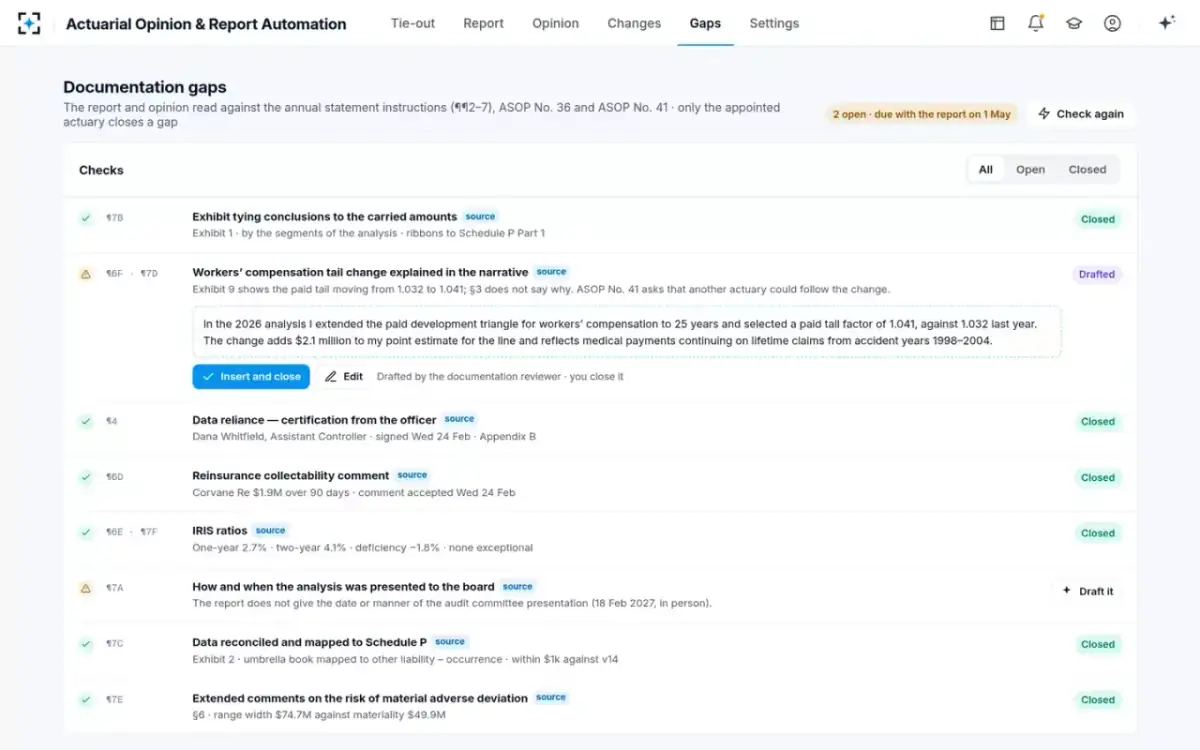Edit the drafted tail change text

tap(344, 377)
